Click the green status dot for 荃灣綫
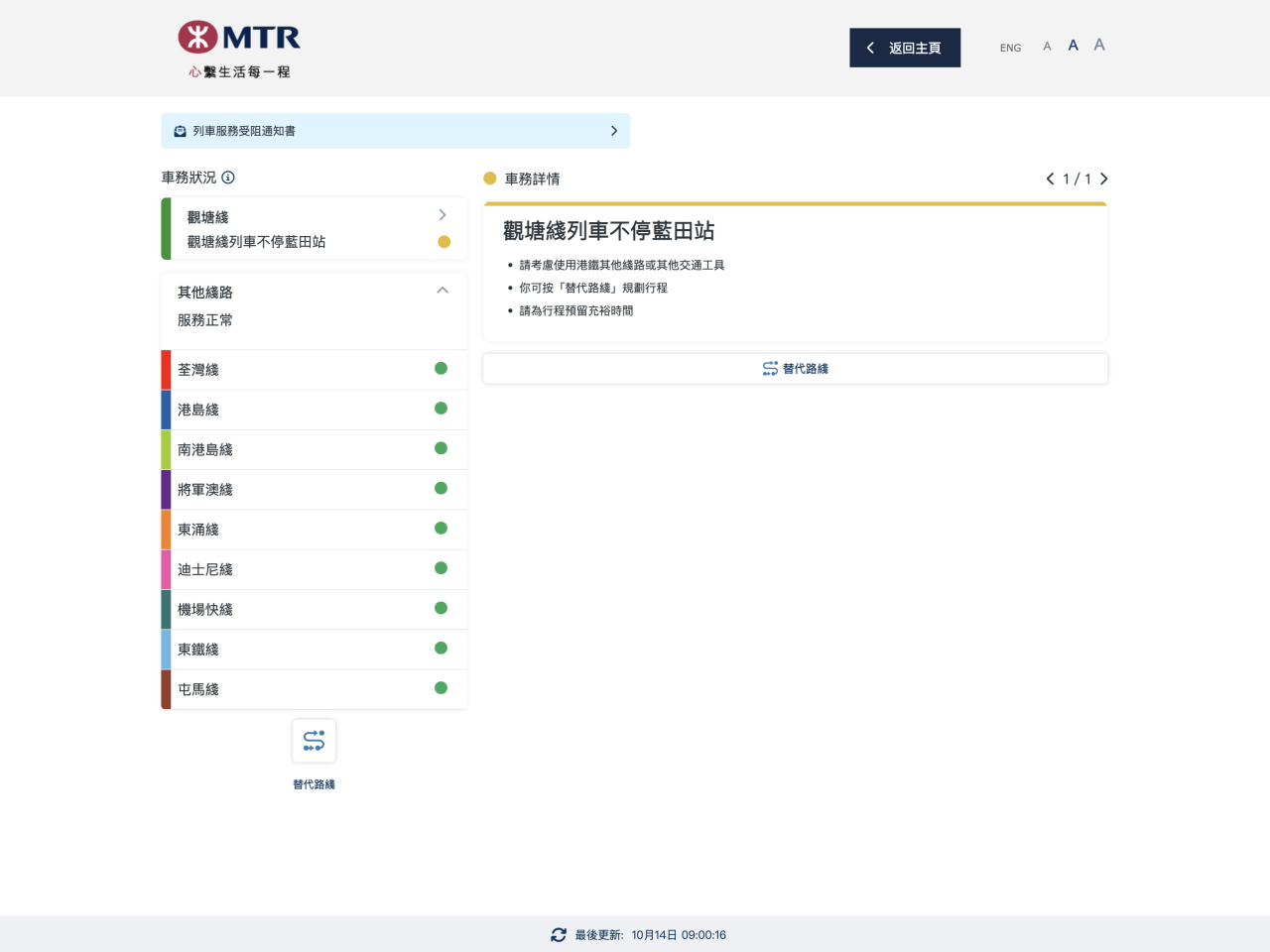 point(441,369)
